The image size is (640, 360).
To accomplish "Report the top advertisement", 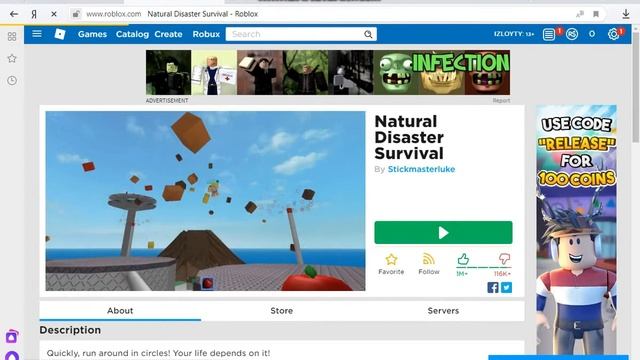I will pyautogui.click(x=501, y=100).
